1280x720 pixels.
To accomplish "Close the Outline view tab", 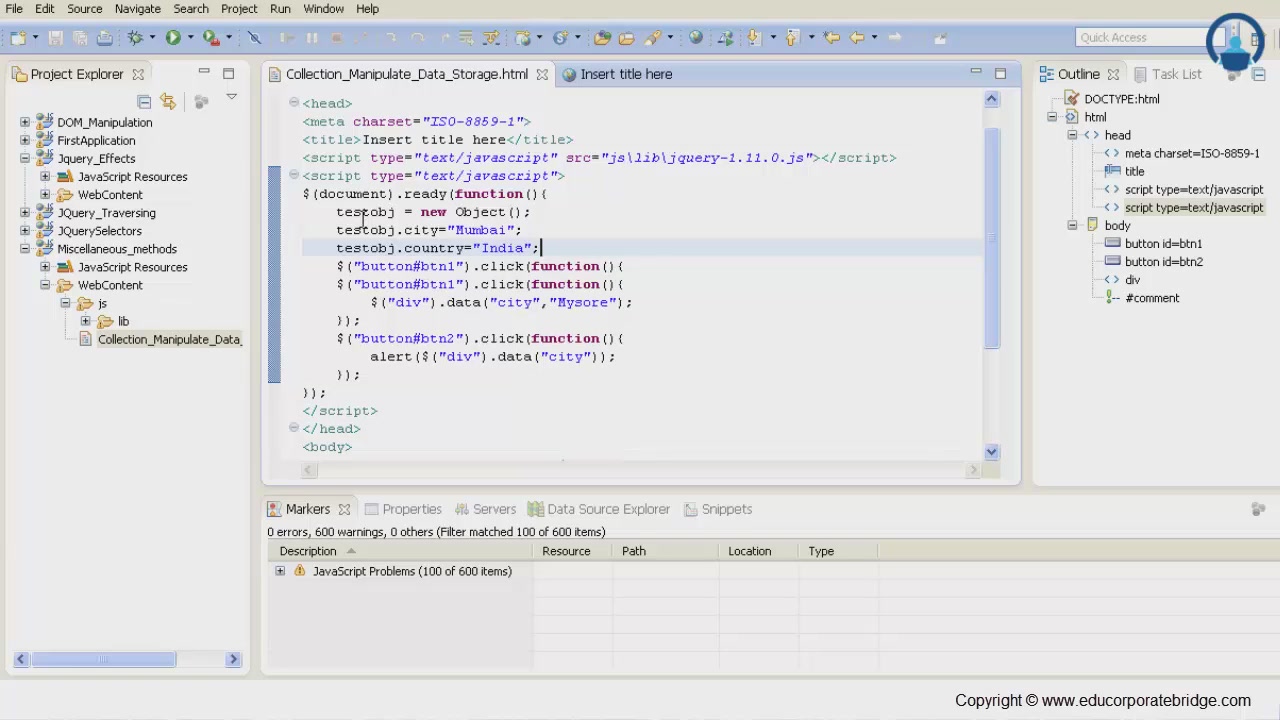I will pyautogui.click(x=1113, y=74).
